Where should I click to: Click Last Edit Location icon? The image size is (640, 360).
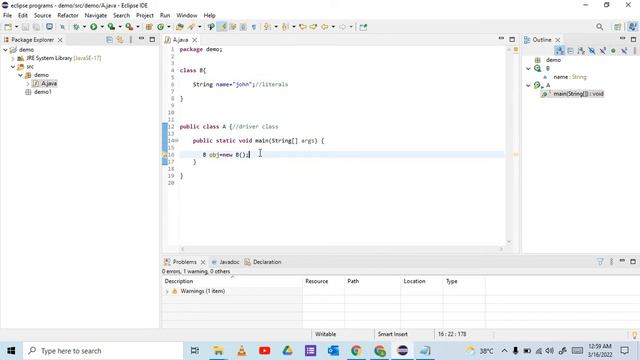click(303, 27)
